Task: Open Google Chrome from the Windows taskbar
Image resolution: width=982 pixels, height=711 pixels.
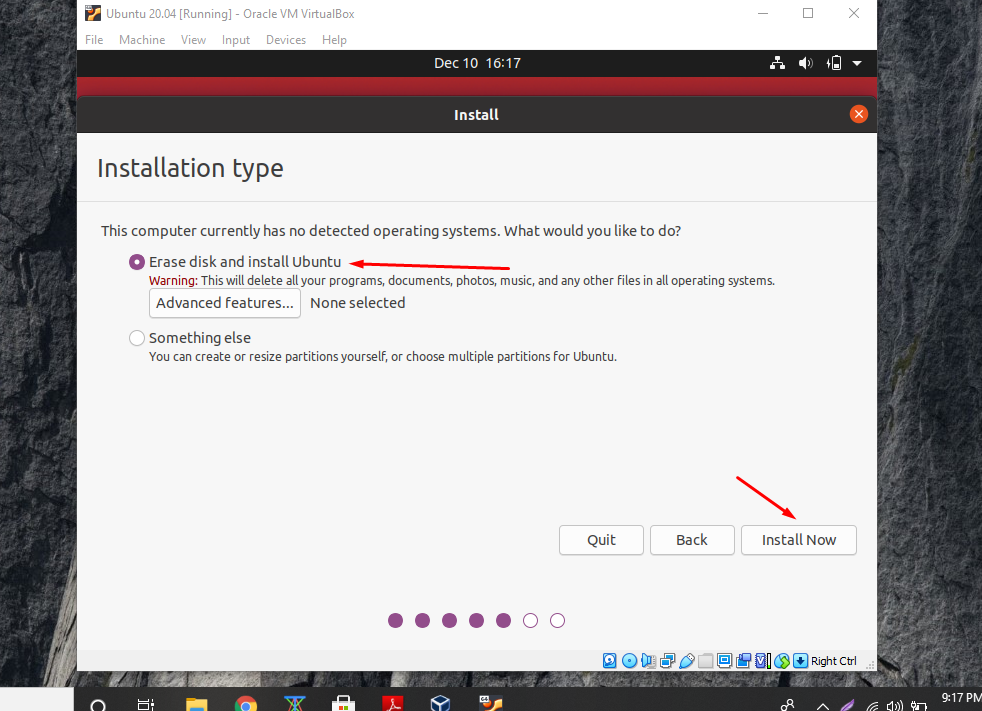Action: coord(246,703)
